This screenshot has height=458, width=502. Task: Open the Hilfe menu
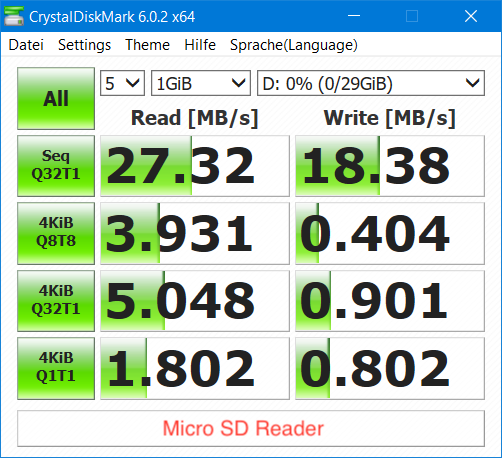pyautogui.click(x=200, y=45)
